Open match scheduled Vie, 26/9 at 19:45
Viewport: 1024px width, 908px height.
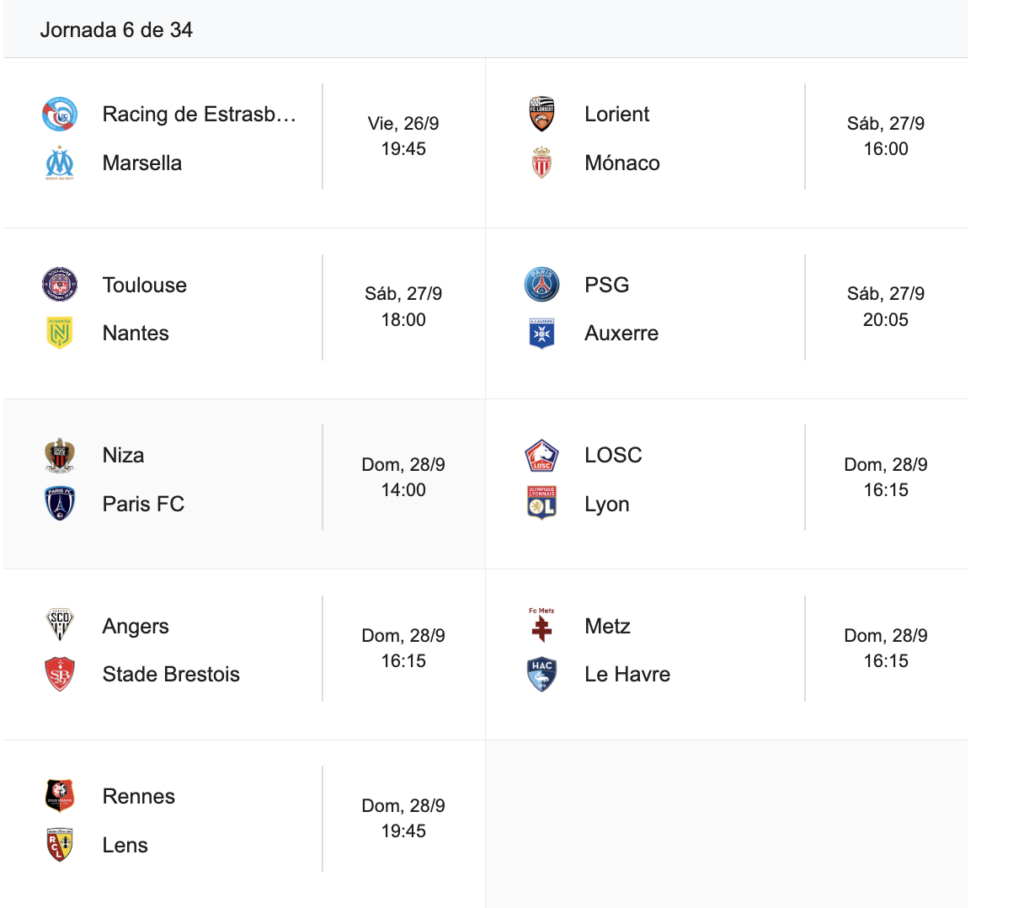(403, 136)
